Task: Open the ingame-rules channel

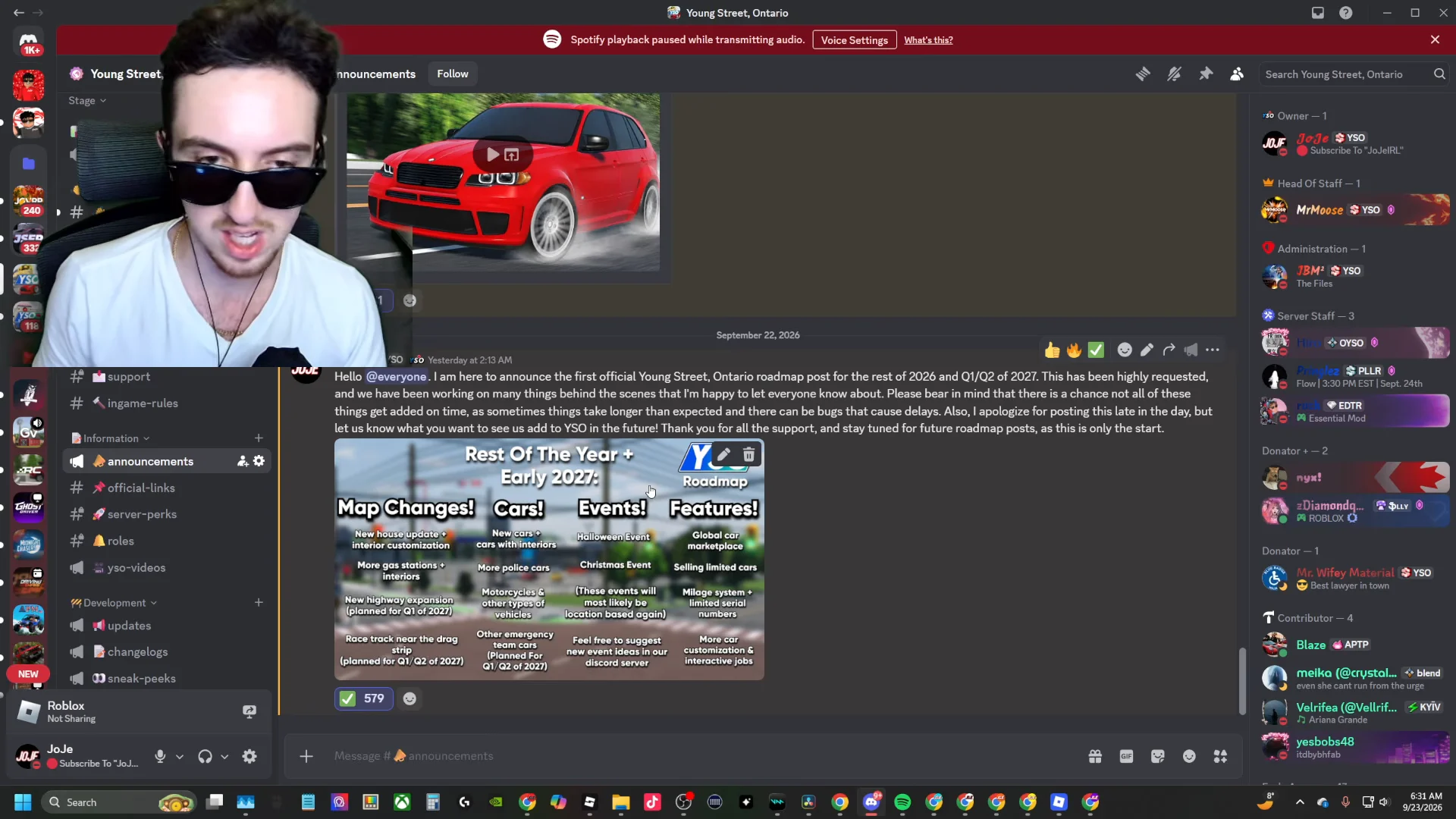Action: pyautogui.click(x=166, y=403)
